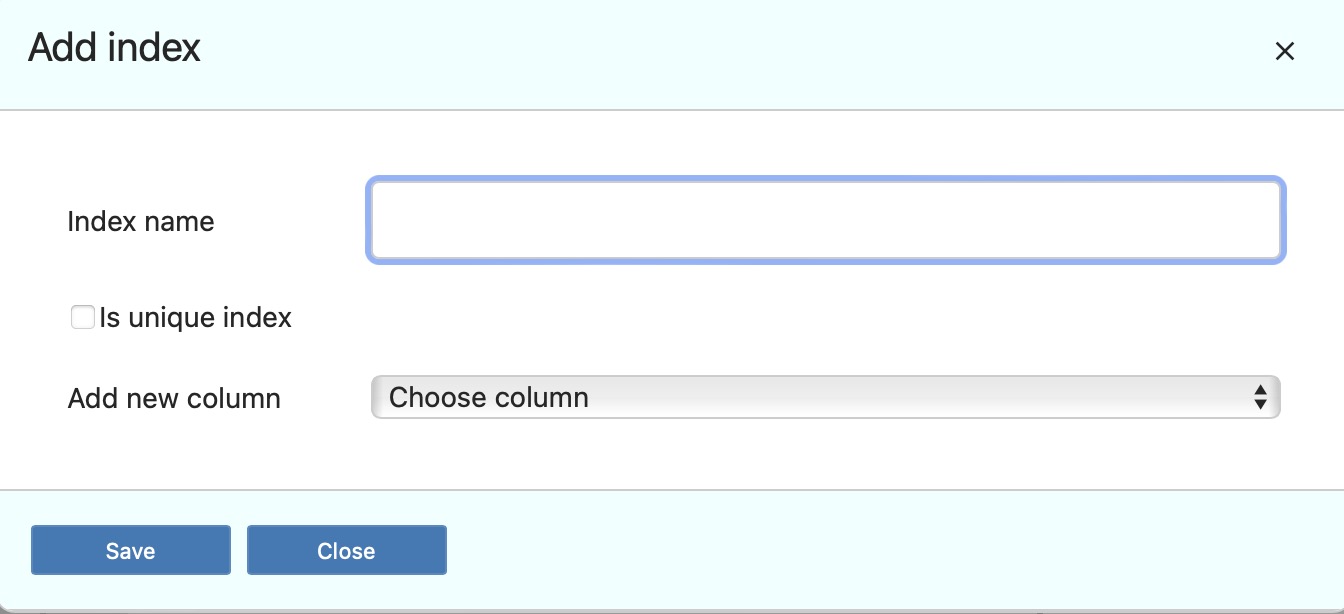Click the Index name text field
Screen dimensions: 1344x614
826,221
